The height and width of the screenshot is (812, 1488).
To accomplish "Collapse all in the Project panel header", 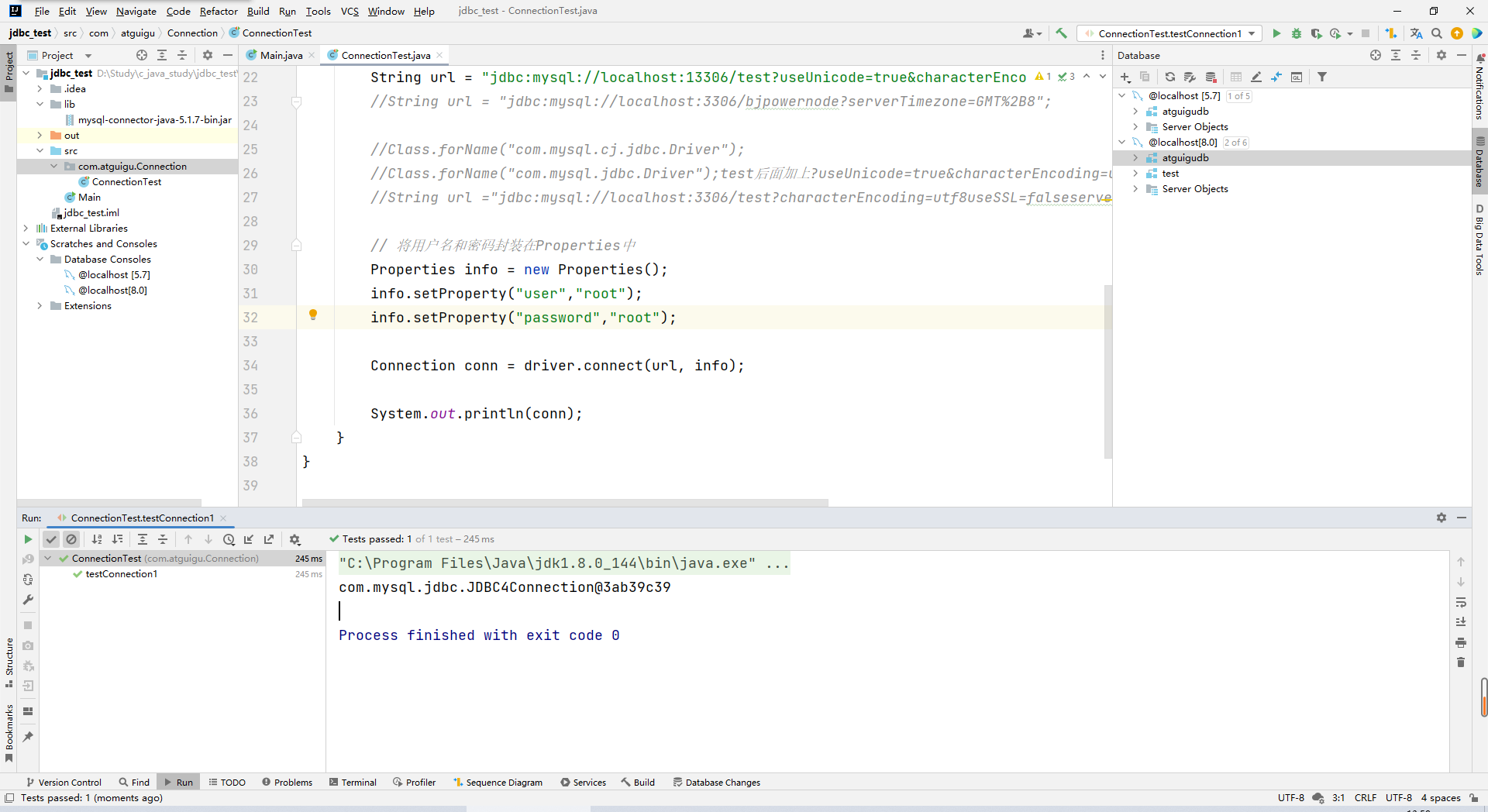I will click(x=182, y=55).
